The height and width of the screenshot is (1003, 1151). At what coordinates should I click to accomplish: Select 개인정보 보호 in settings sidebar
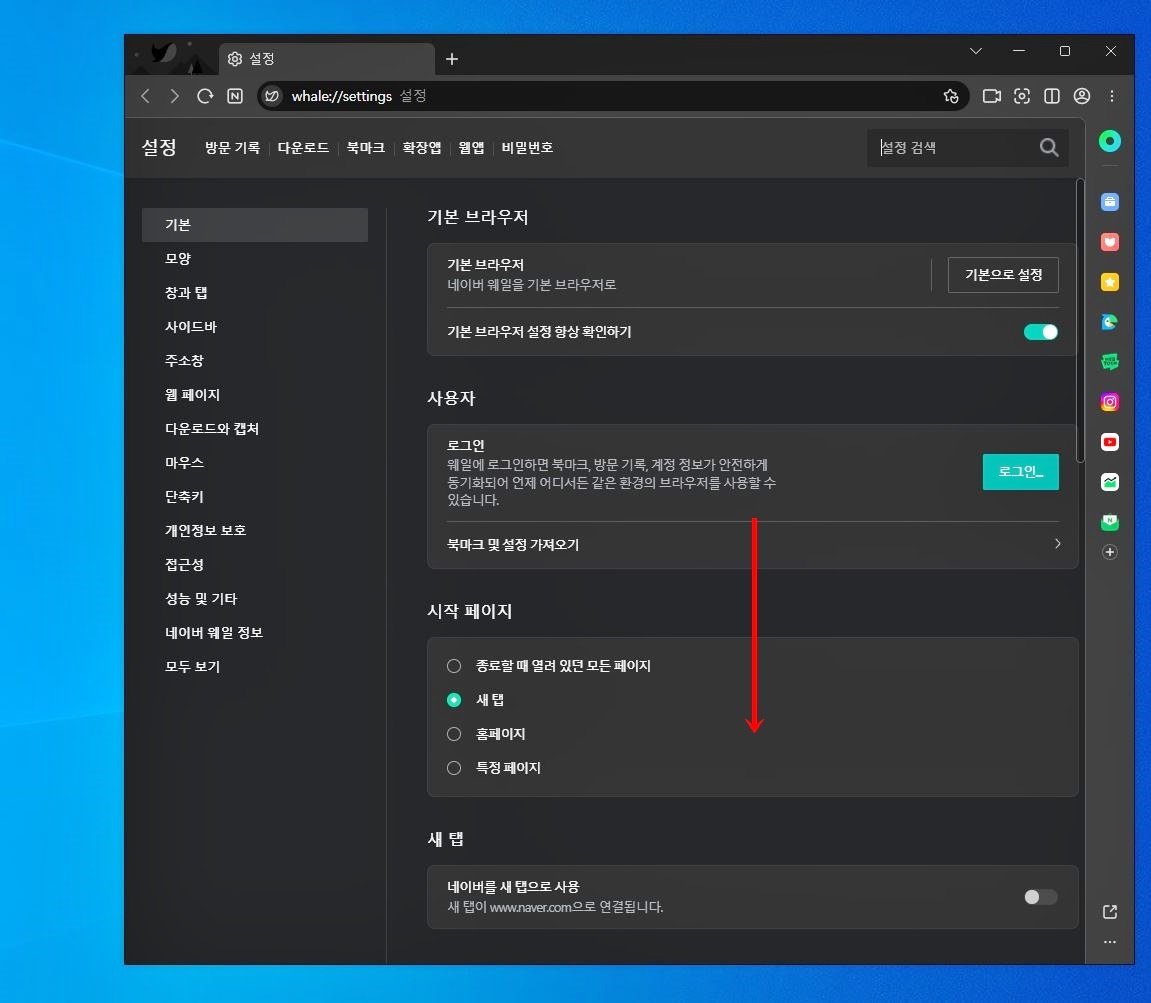click(x=255, y=530)
